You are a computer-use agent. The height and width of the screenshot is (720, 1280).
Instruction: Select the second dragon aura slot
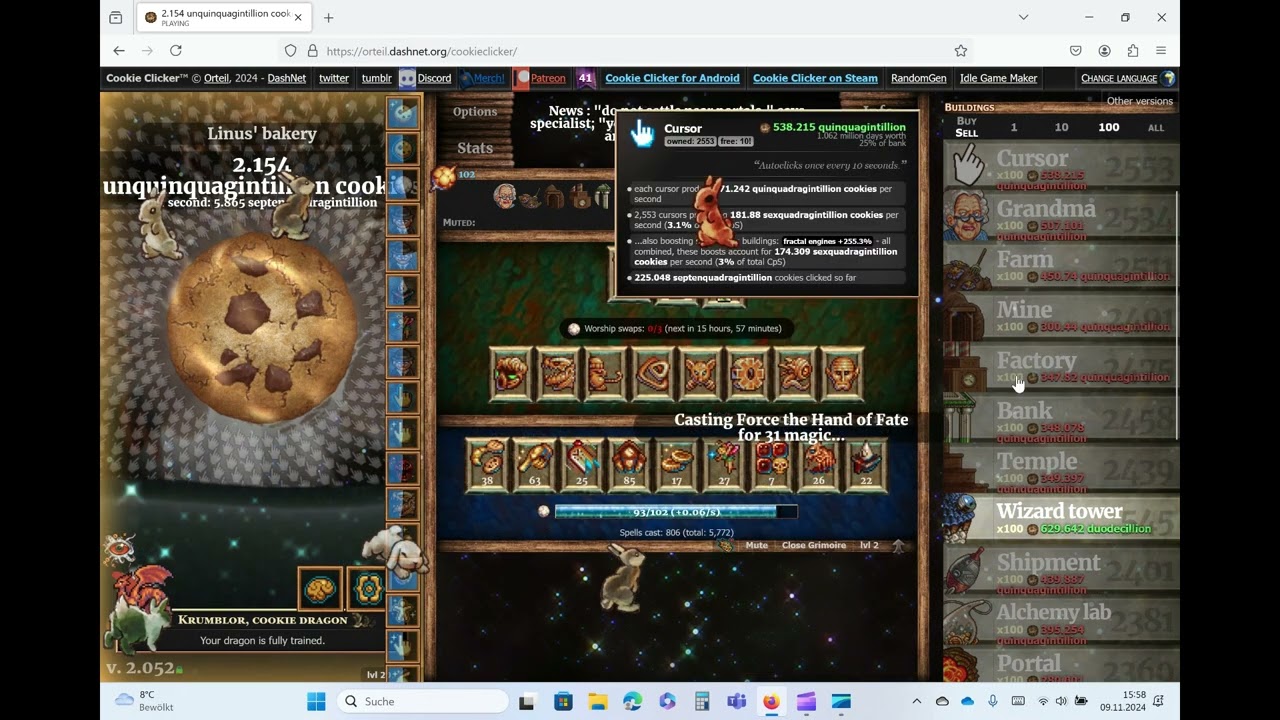coord(366,588)
